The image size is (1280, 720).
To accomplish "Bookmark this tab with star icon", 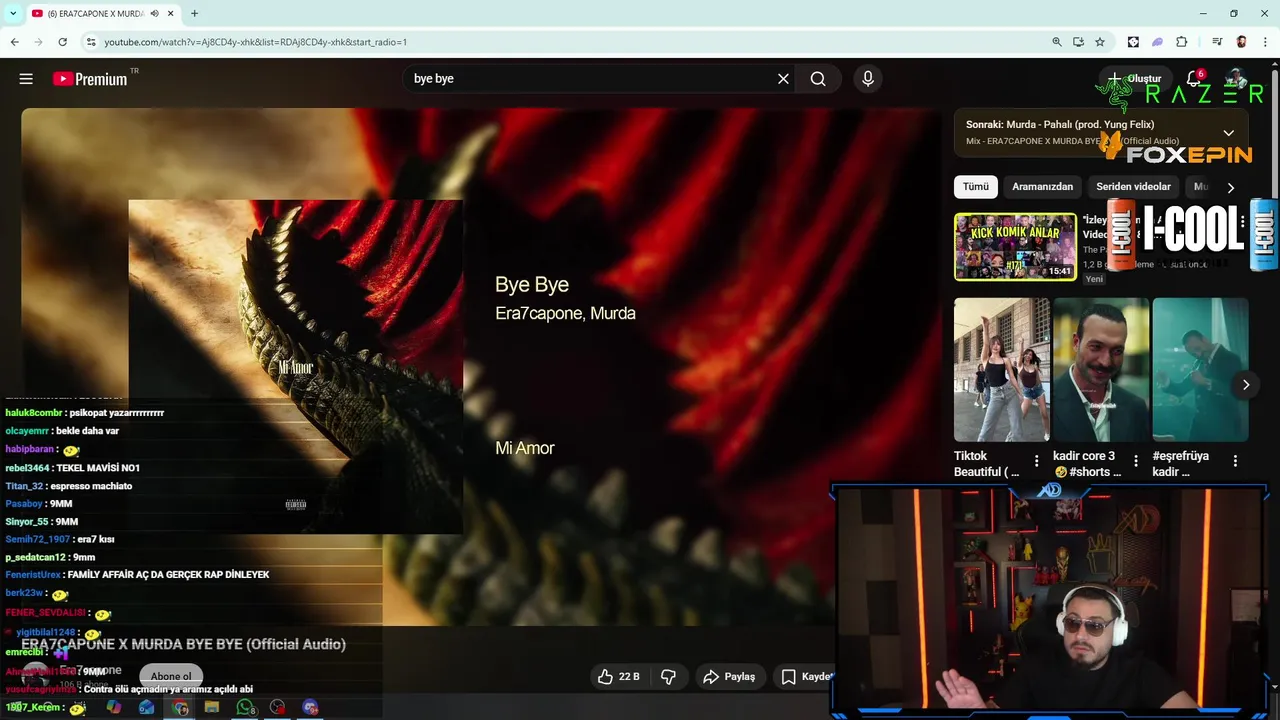I will [1100, 42].
